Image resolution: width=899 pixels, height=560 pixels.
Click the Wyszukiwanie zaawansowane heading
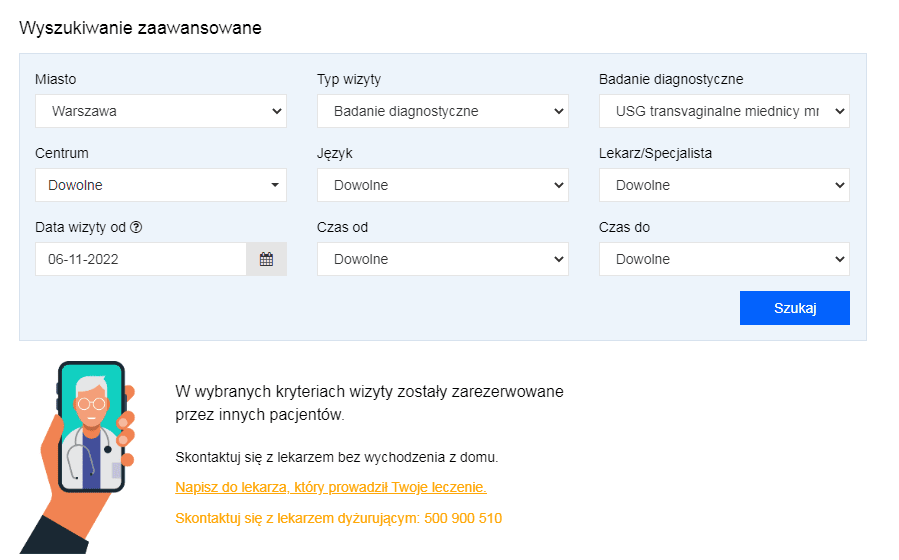140,28
